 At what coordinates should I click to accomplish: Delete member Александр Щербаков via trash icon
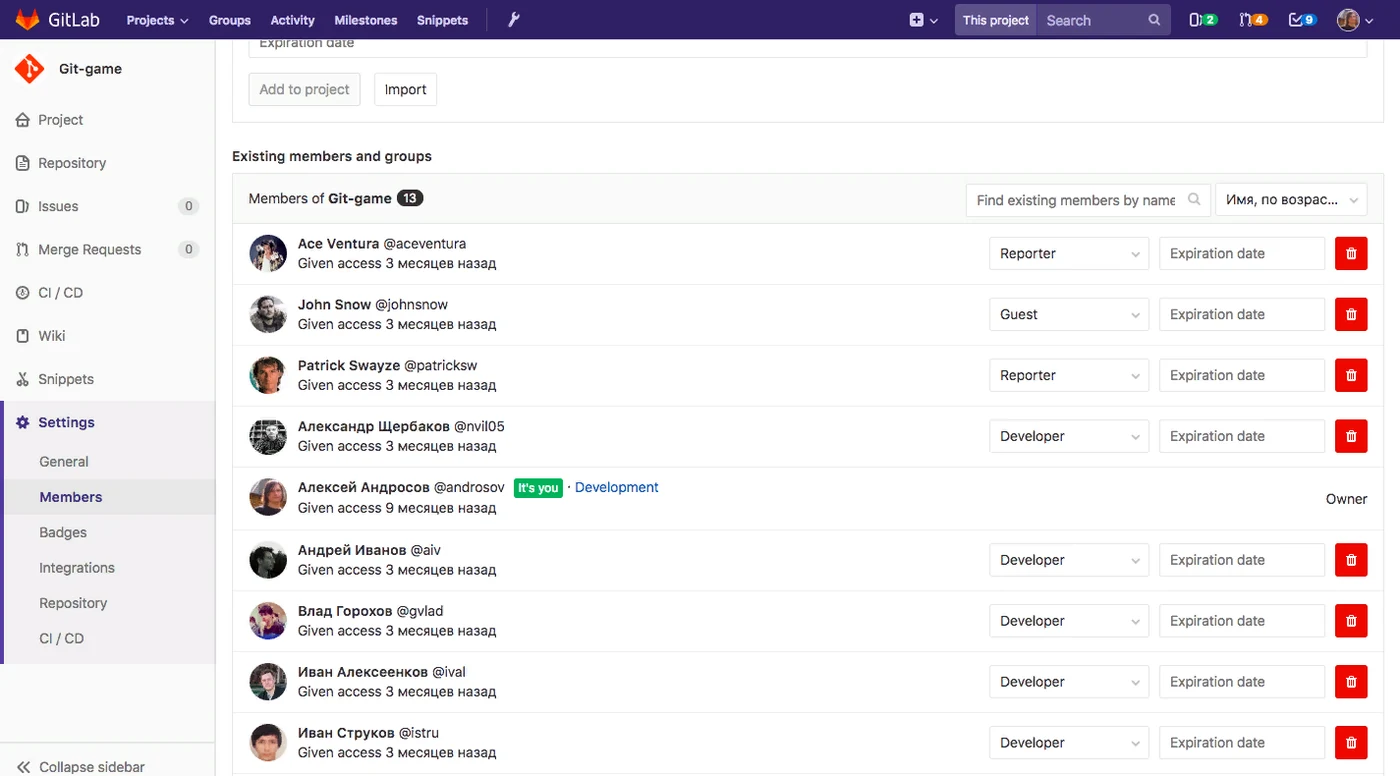[1351, 437]
